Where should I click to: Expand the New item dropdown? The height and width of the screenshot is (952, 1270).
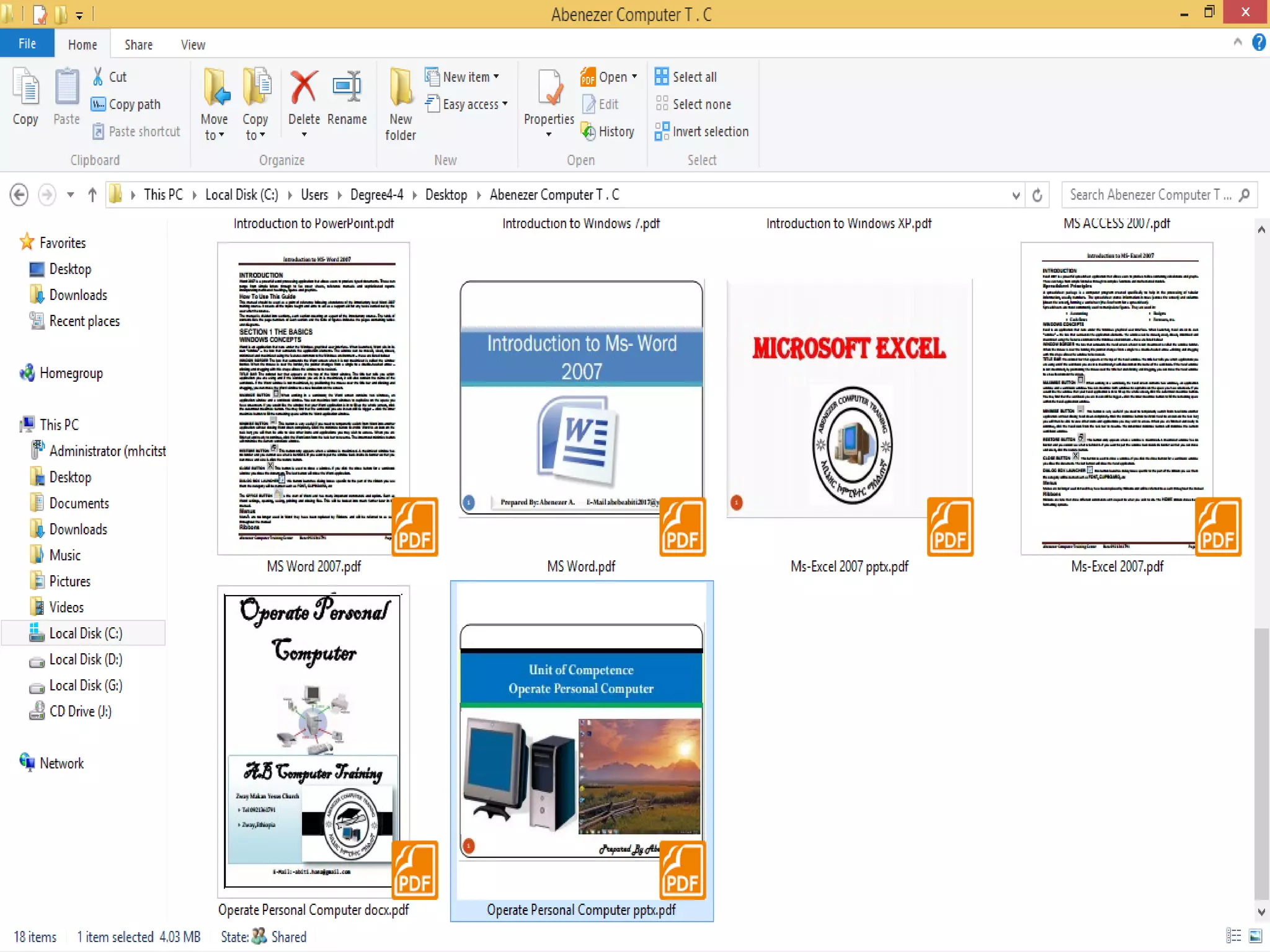(x=470, y=77)
